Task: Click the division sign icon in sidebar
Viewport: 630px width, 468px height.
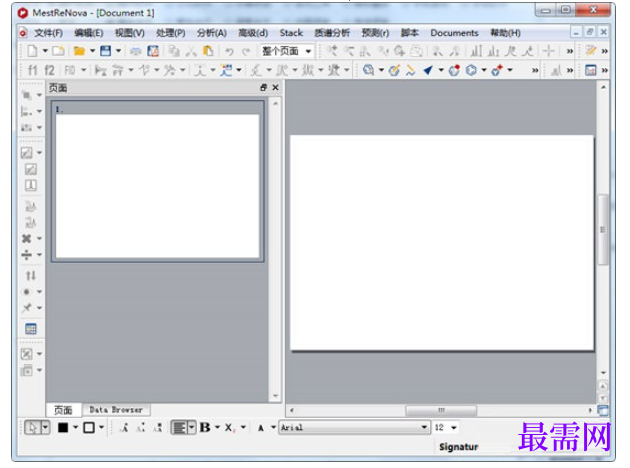Action: point(27,255)
